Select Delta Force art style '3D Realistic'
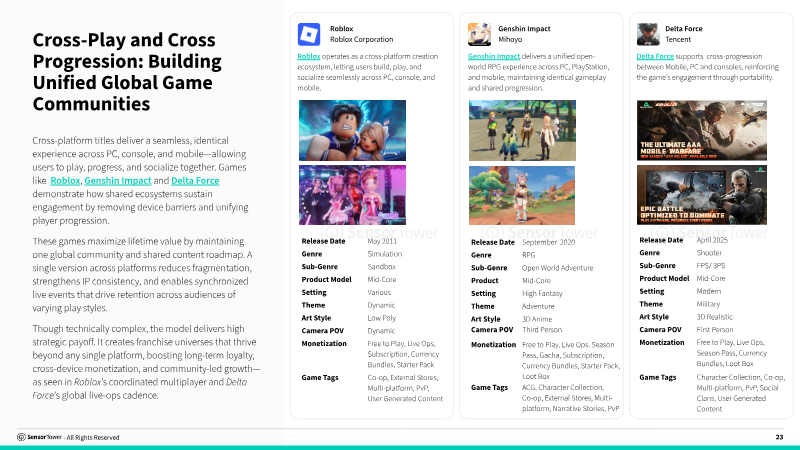The height and width of the screenshot is (450, 800). pyautogui.click(x=714, y=317)
